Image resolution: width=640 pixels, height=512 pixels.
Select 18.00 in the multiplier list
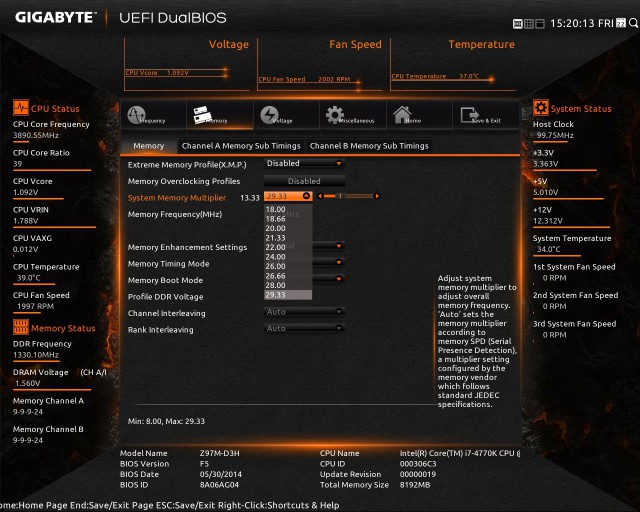288,209
